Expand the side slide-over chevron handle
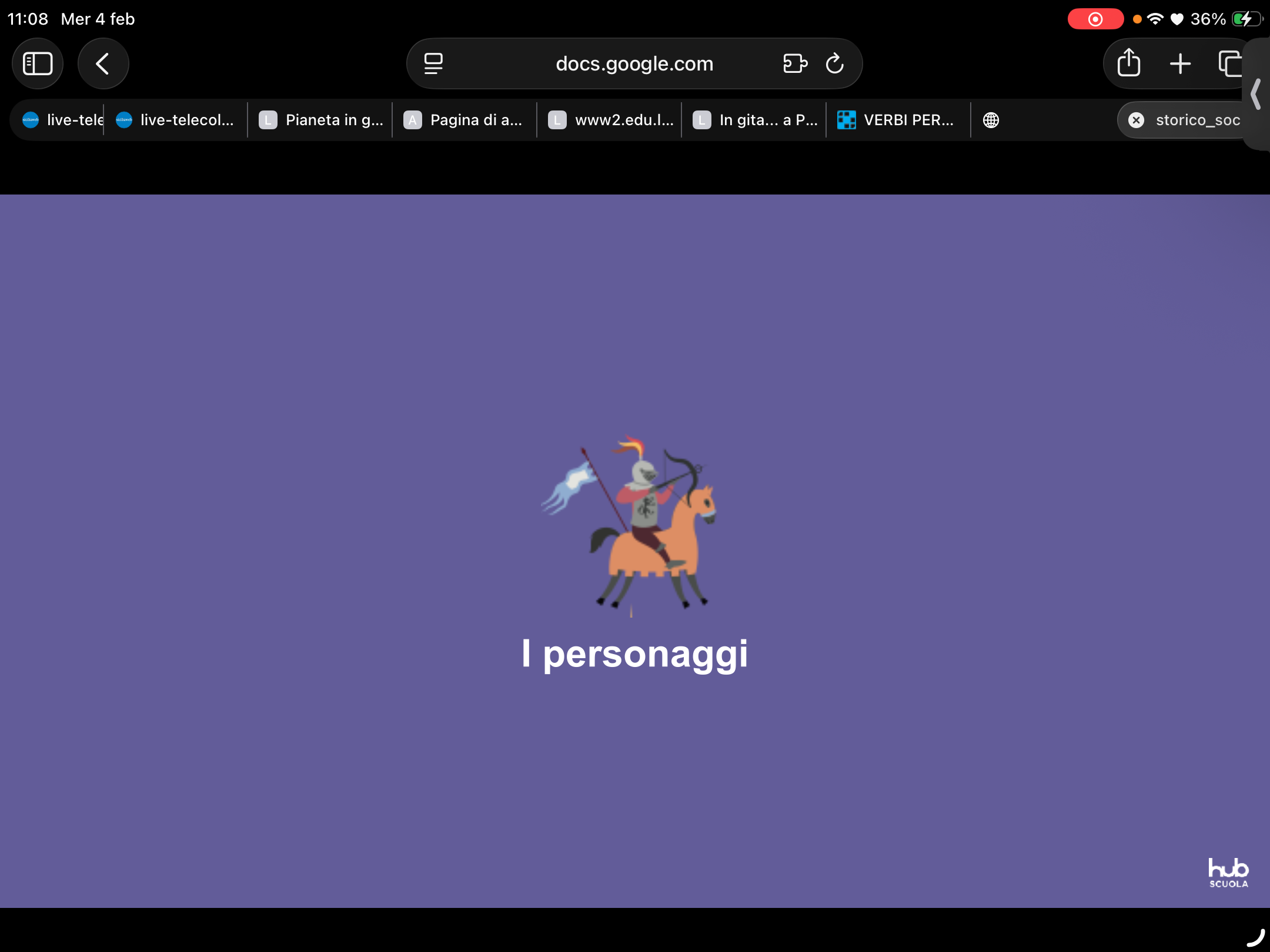1270x952 pixels. pos(1256,94)
